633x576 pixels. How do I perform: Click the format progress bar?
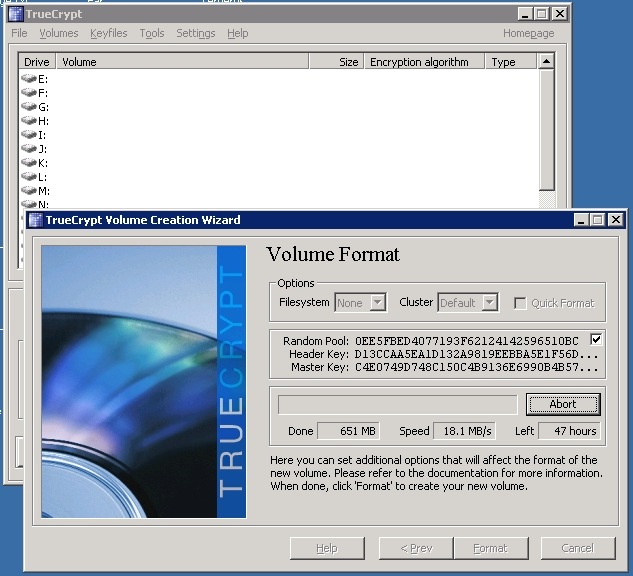[397, 404]
